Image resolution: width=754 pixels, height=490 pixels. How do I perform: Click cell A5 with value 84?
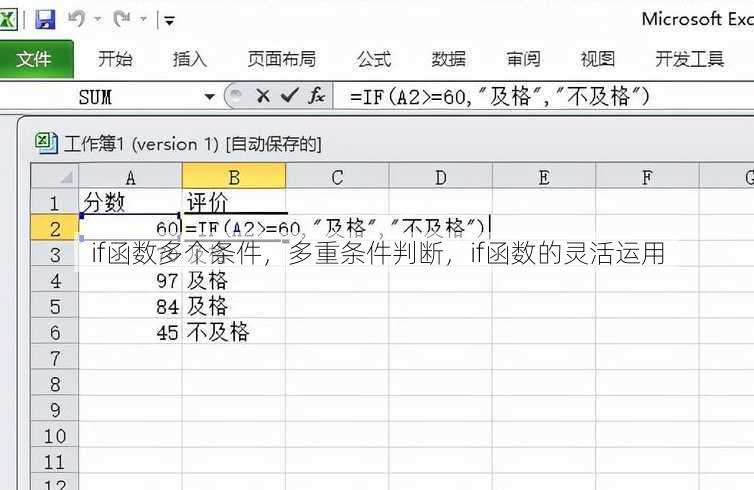[130, 306]
